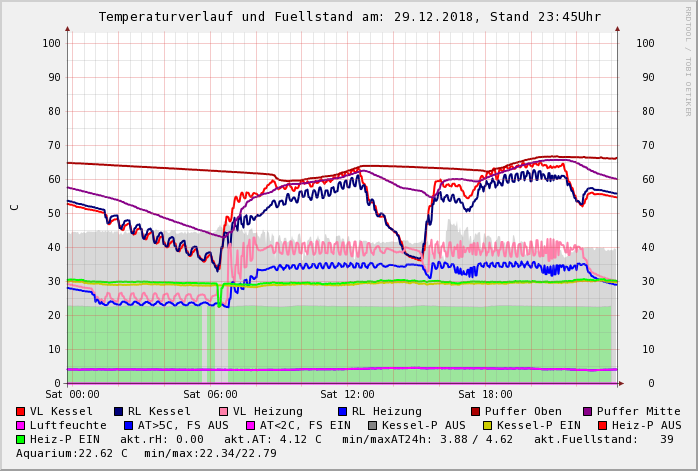Select the blue RL Heizung legend swatch

[343, 411]
